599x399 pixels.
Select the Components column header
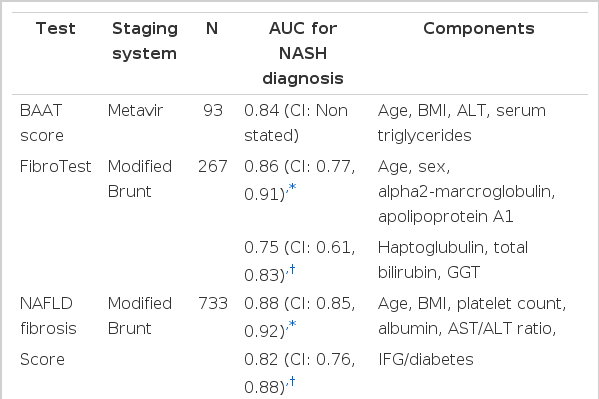click(x=479, y=28)
